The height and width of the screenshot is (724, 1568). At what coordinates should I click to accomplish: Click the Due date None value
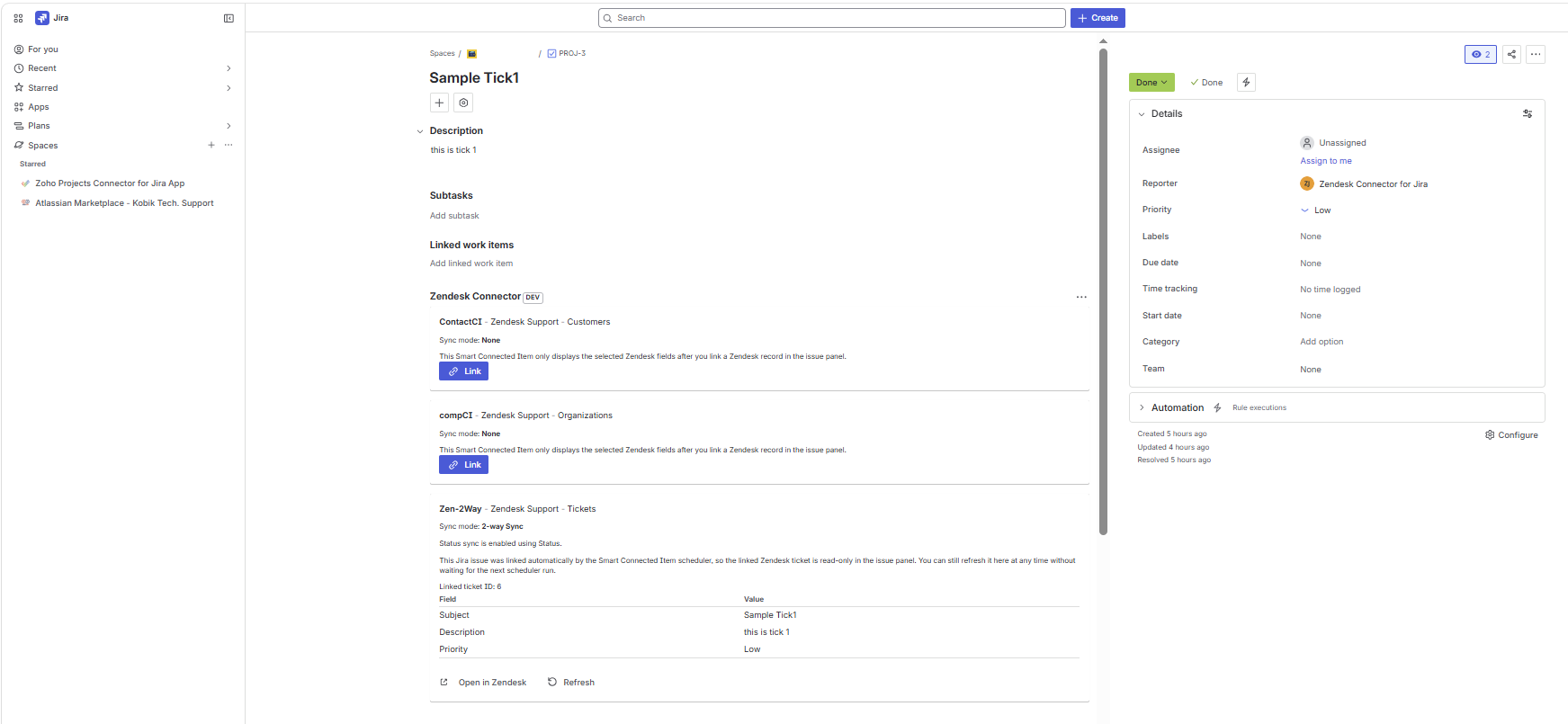pos(1311,264)
